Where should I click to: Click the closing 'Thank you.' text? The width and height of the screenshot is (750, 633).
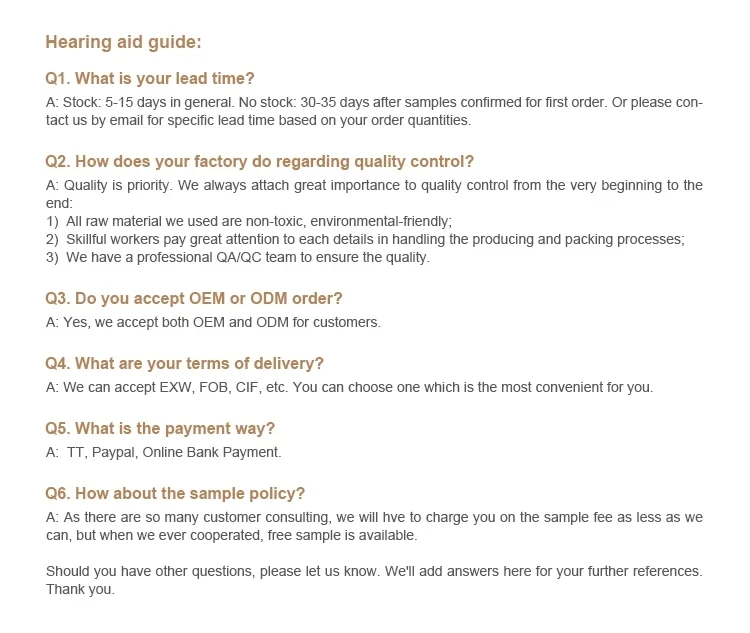pyautogui.click(x=80, y=589)
